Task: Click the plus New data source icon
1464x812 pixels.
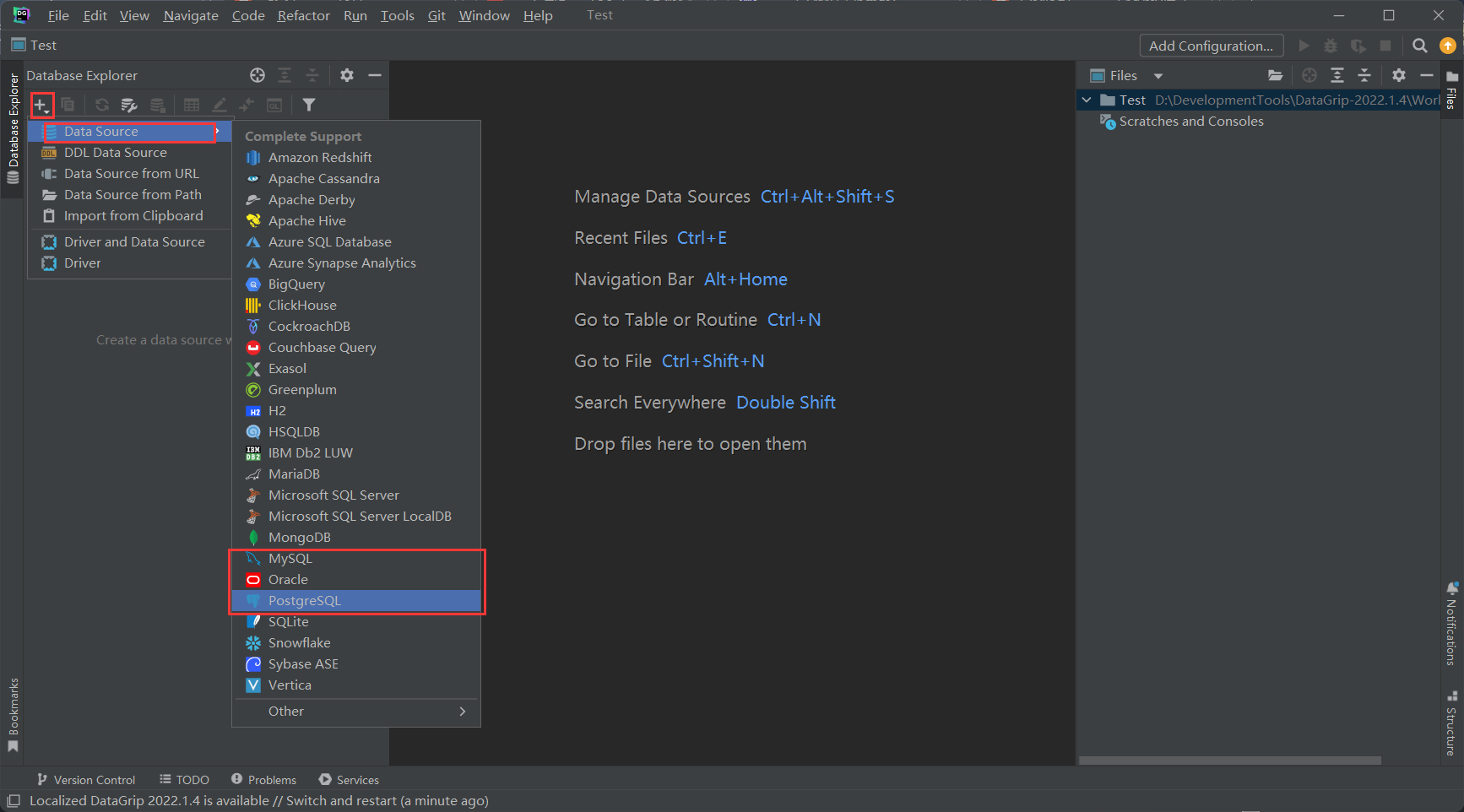Action: (x=41, y=105)
